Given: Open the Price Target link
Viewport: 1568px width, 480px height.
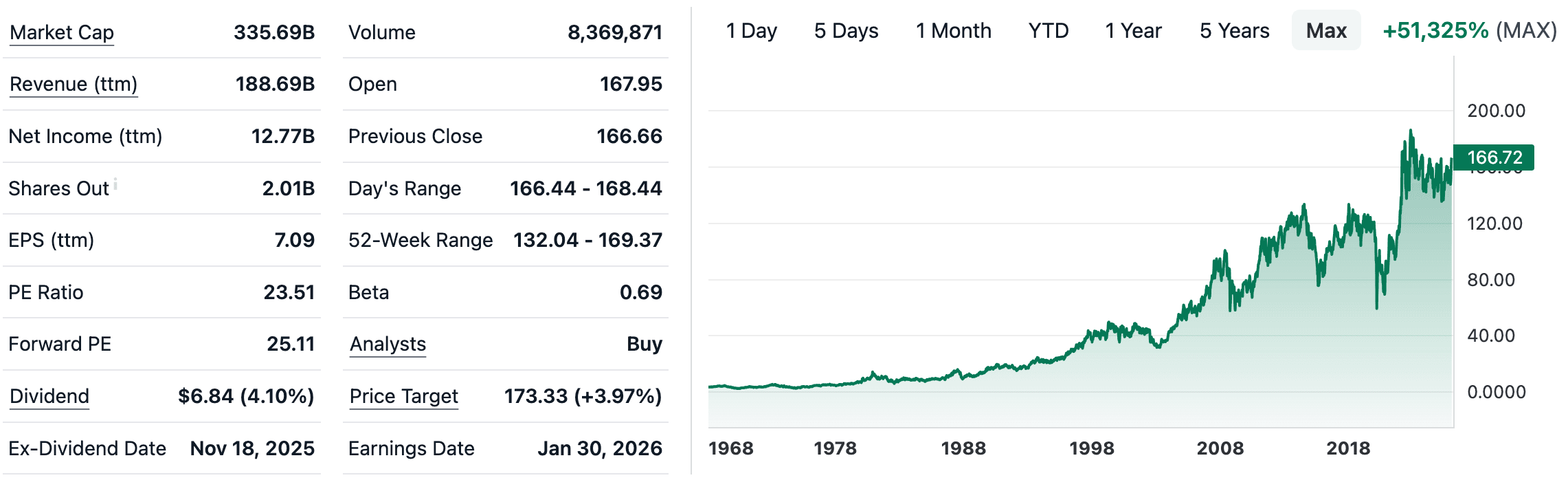Looking at the screenshot, I should point(403,396).
